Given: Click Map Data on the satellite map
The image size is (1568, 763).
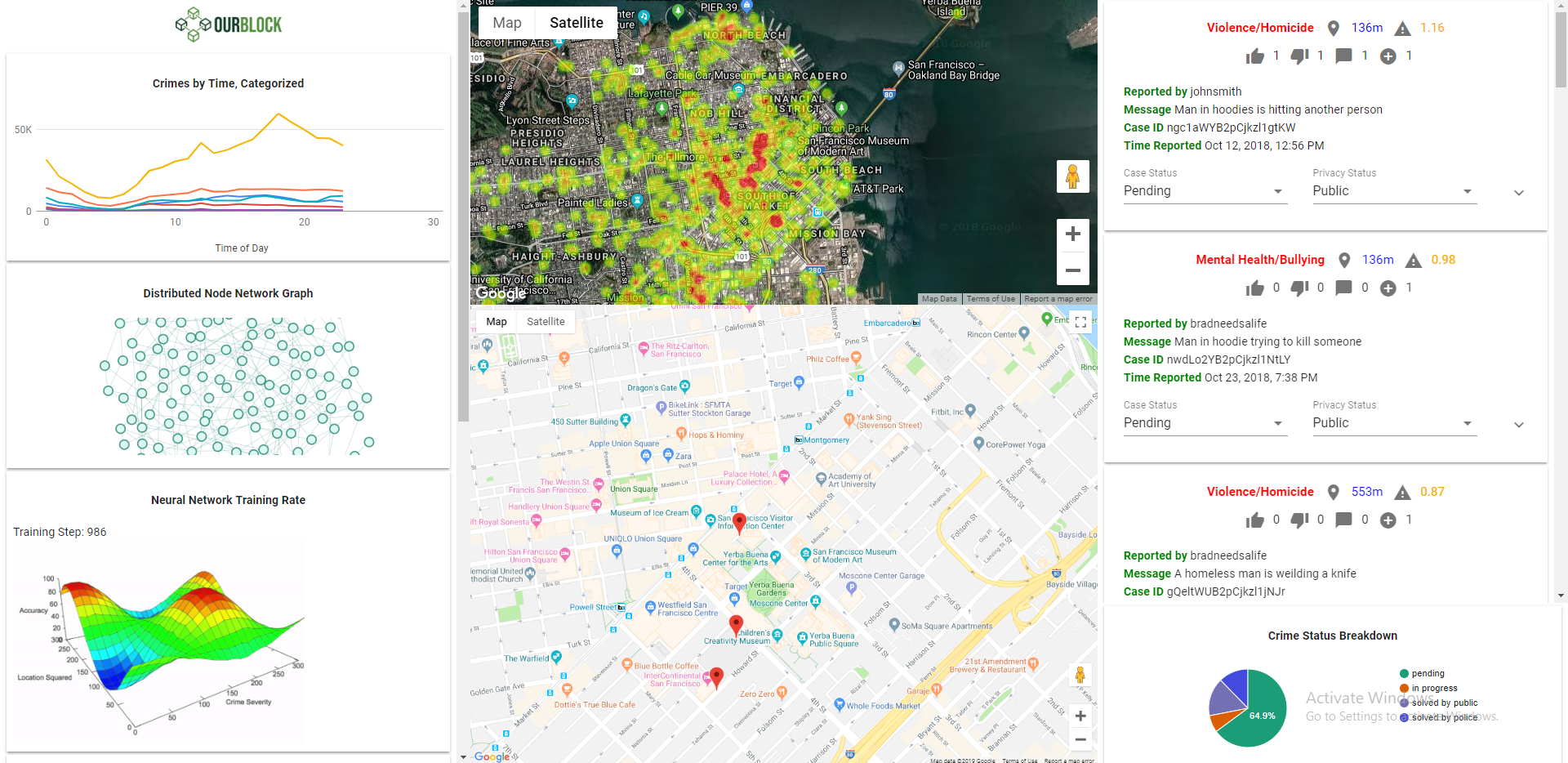Looking at the screenshot, I should 939,299.
